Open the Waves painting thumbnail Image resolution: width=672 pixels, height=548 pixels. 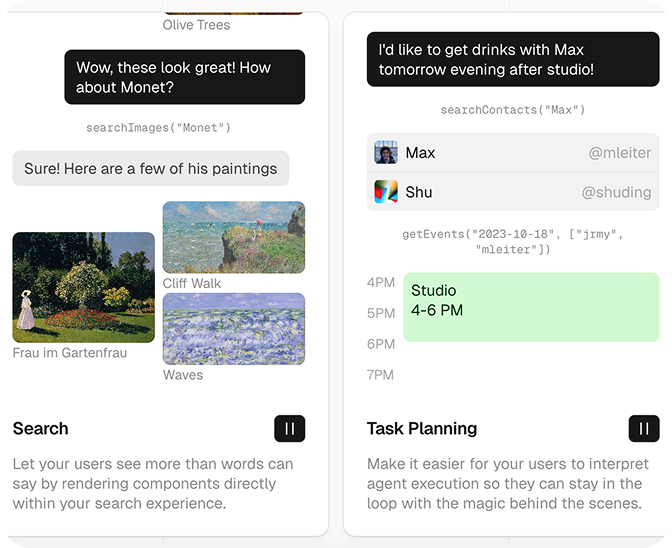tap(234, 329)
